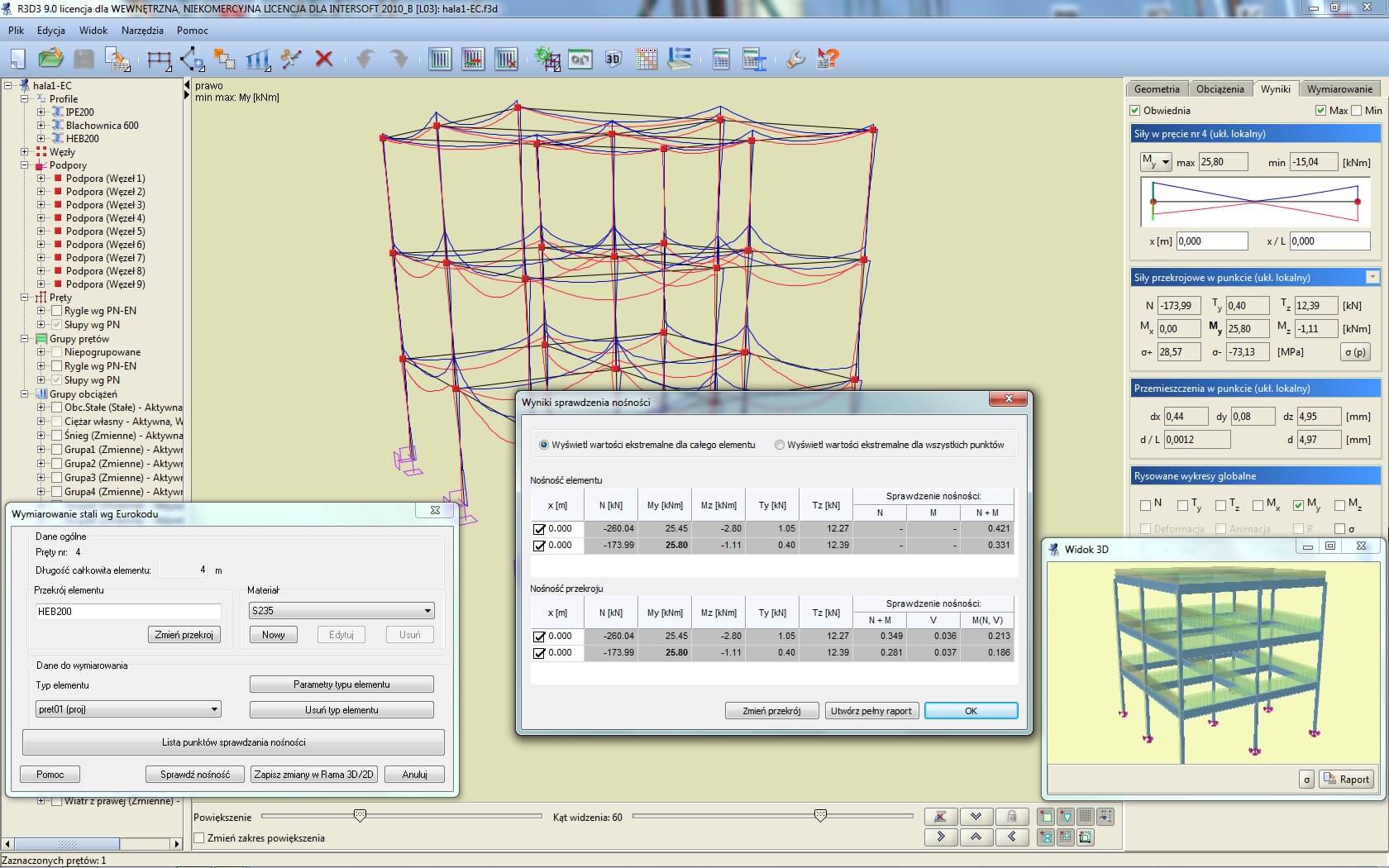
Task: Collapse the Profile tree node
Action: pos(25,98)
